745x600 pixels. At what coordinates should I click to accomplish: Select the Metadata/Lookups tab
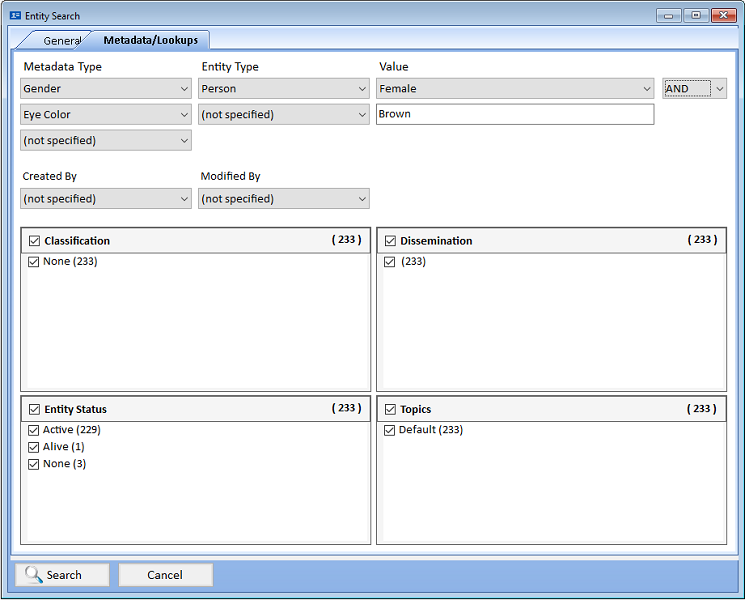pyautogui.click(x=150, y=40)
